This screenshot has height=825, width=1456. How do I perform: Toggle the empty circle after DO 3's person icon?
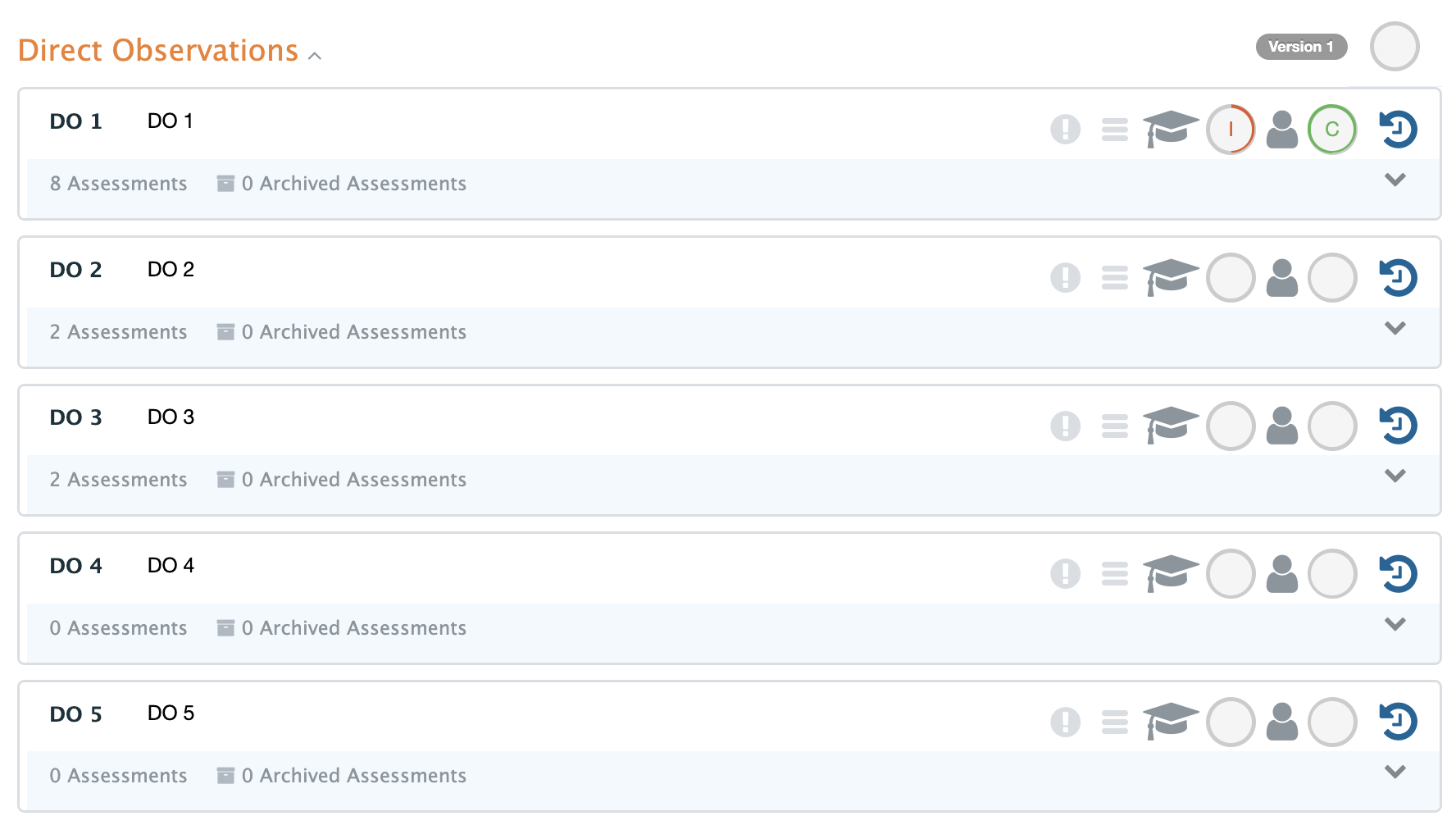pyautogui.click(x=1332, y=426)
